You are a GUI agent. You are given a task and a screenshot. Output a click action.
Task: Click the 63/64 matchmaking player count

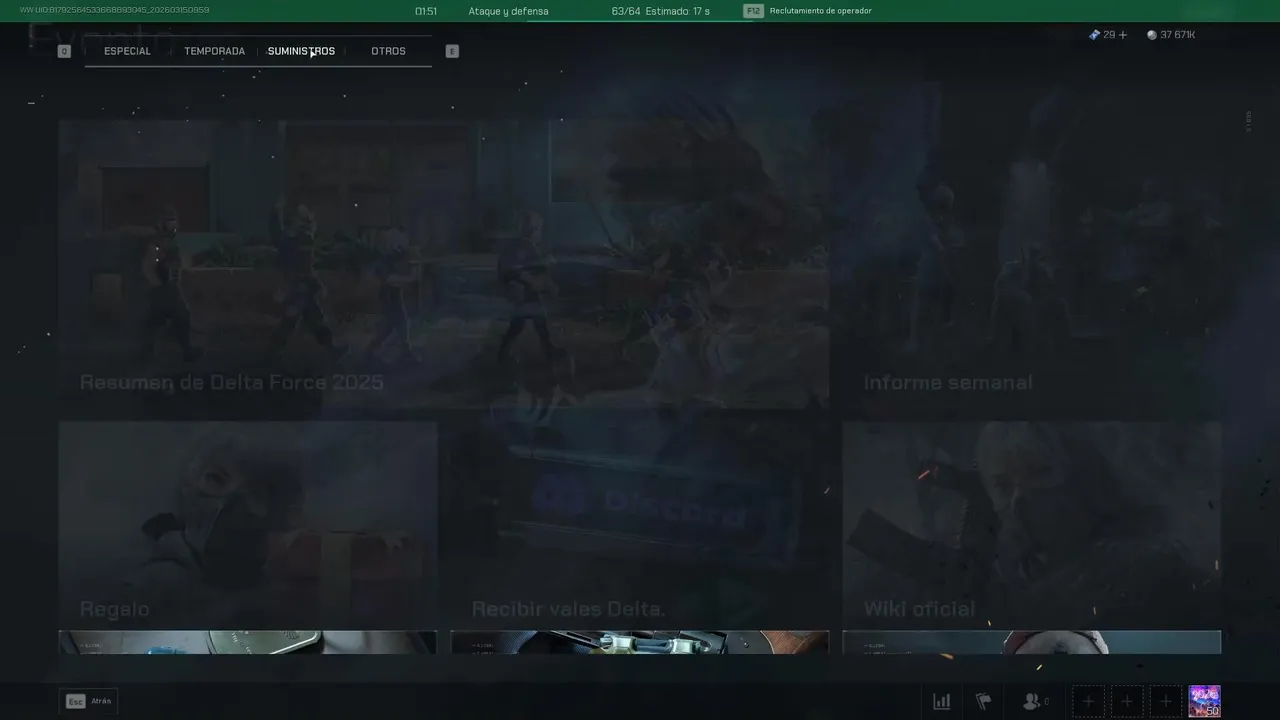pos(626,11)
